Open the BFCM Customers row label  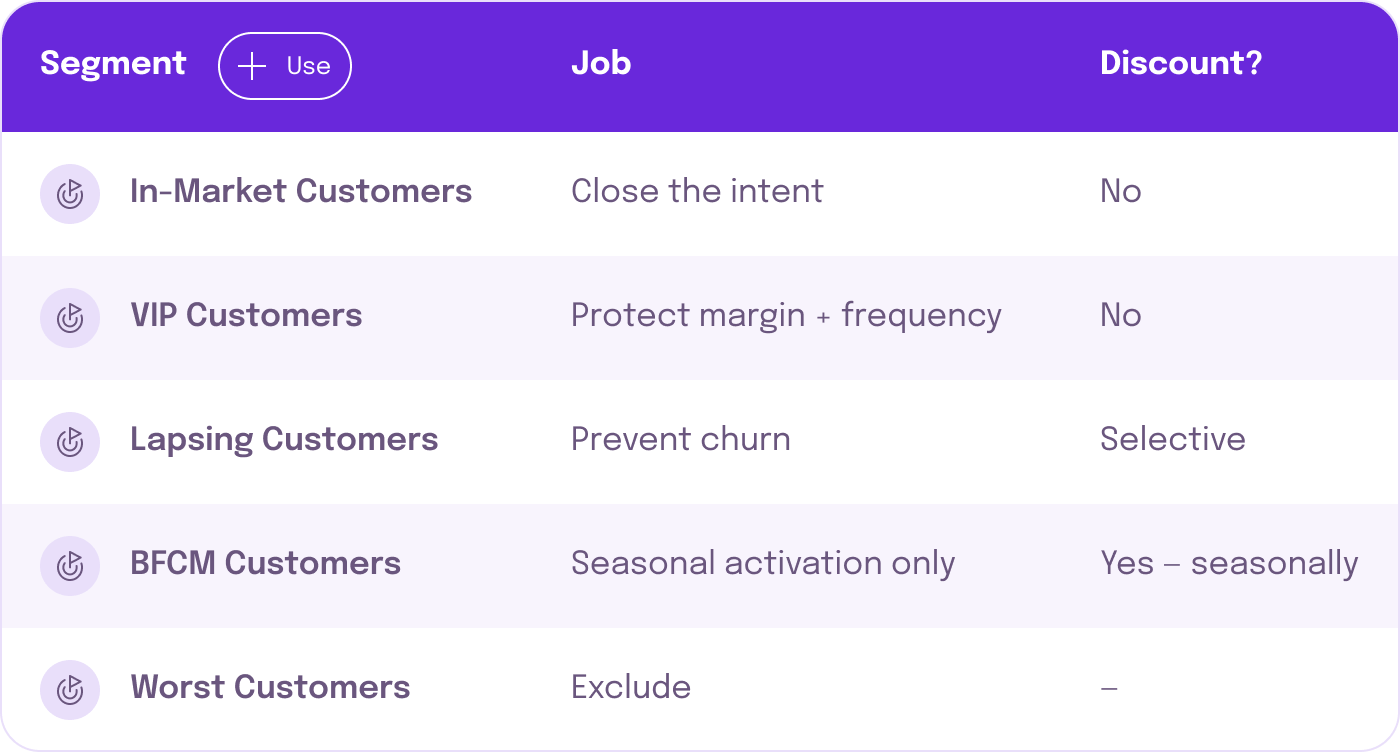click(x=265, y=563)
